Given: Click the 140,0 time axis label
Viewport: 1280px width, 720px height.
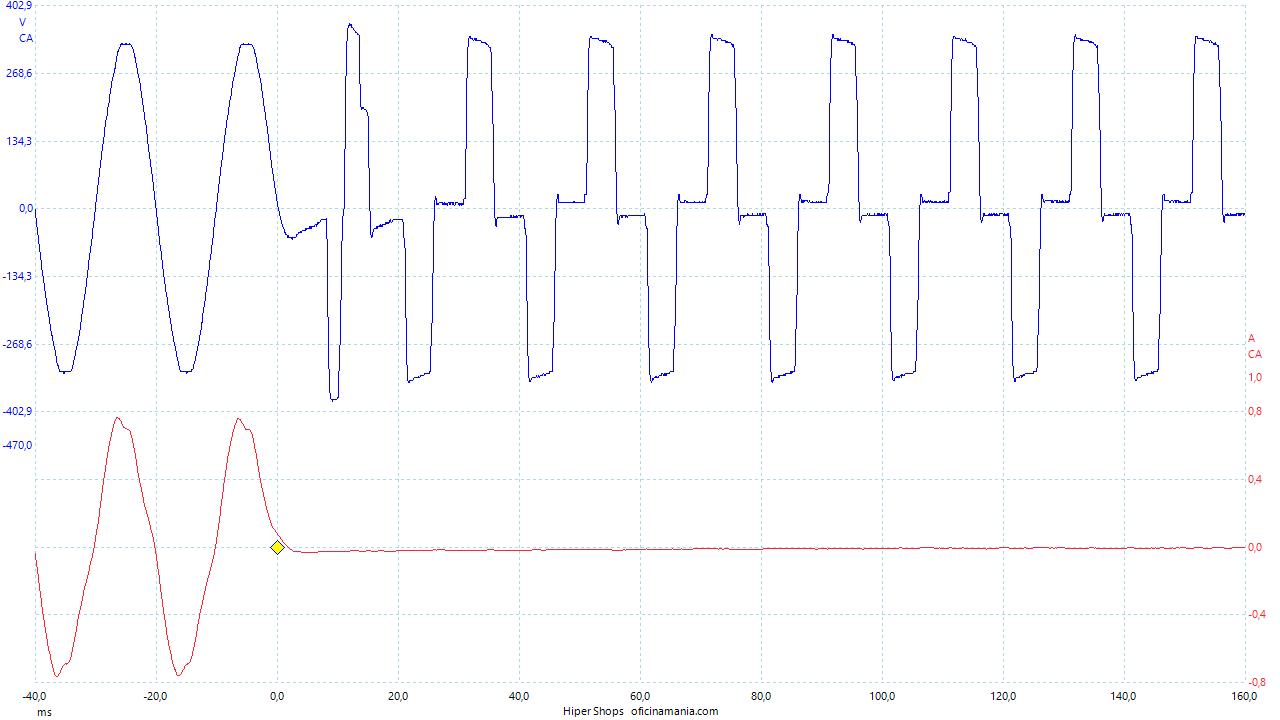Looking at the screenshot, I should (1124, 696).
